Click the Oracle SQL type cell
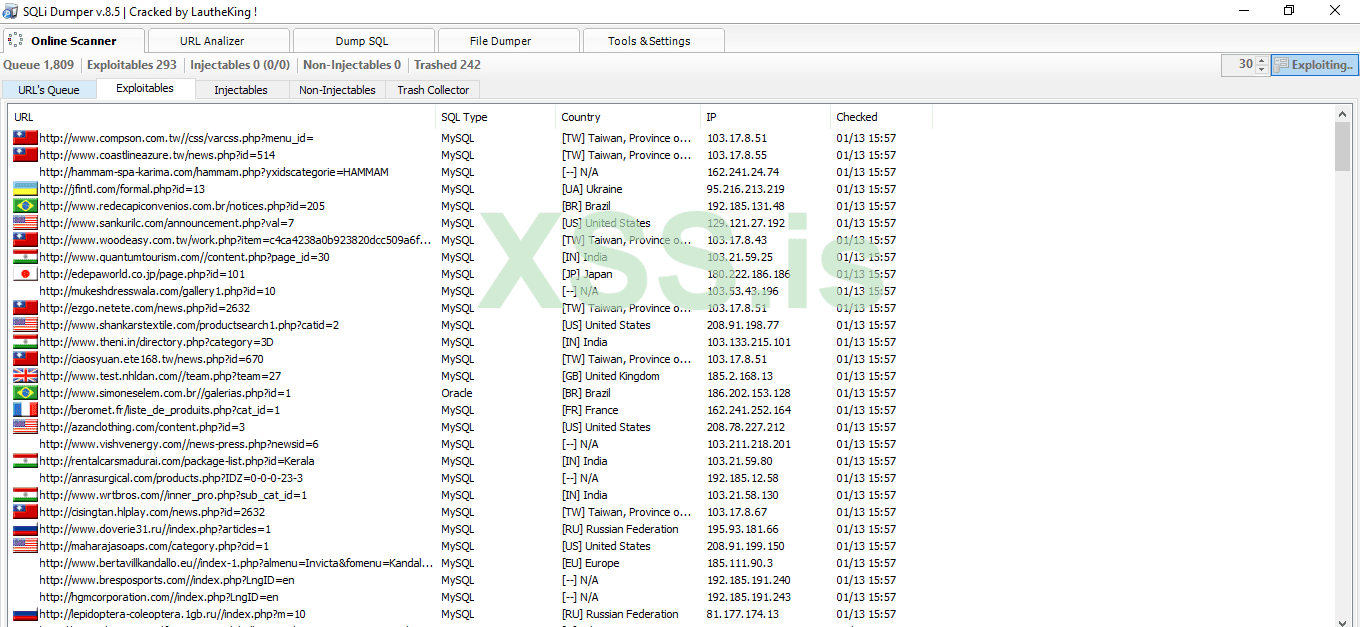Screen dimensions: 1360x627 (x=457, y=393)
